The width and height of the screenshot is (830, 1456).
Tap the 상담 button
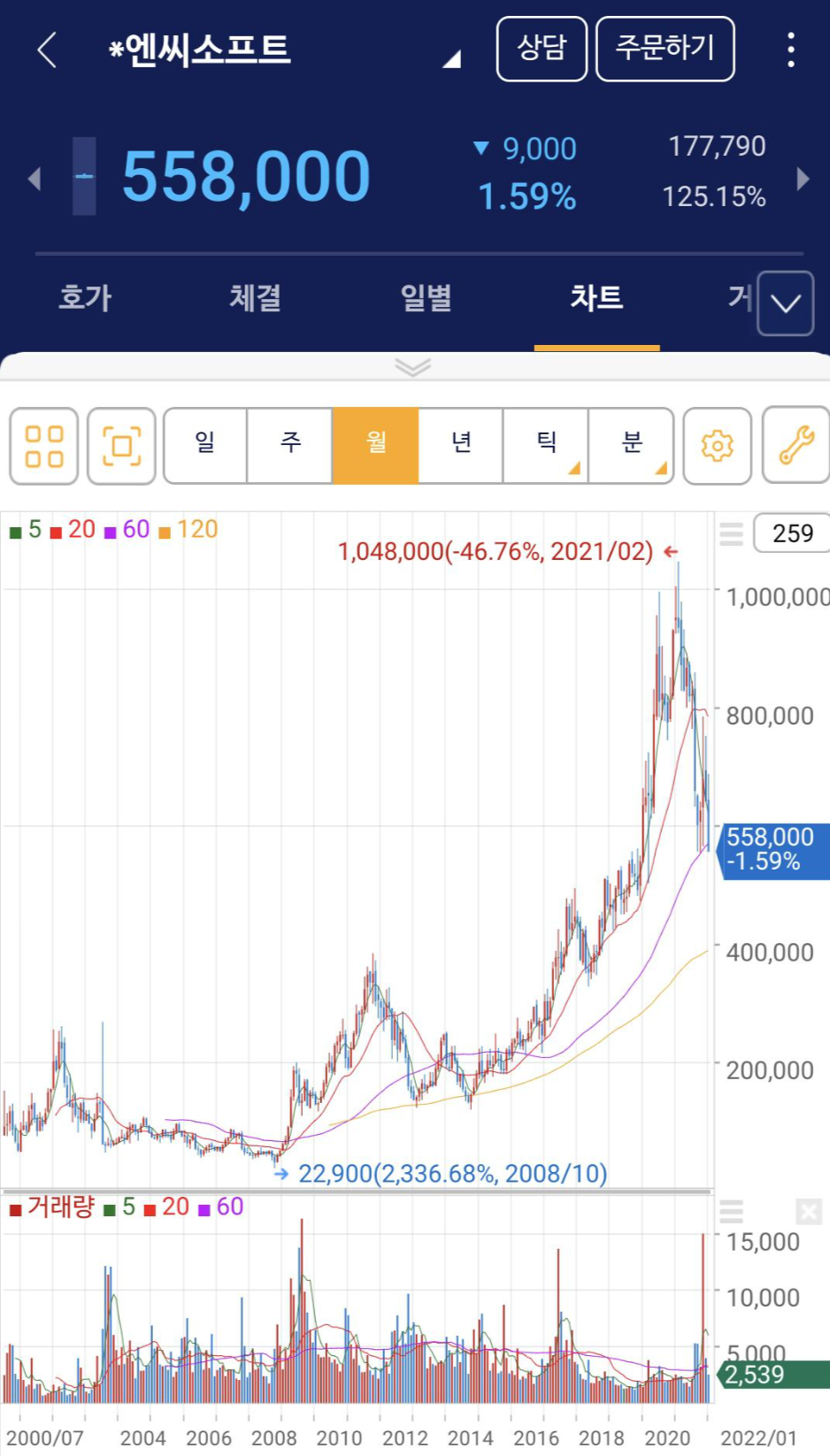(542, 49)
